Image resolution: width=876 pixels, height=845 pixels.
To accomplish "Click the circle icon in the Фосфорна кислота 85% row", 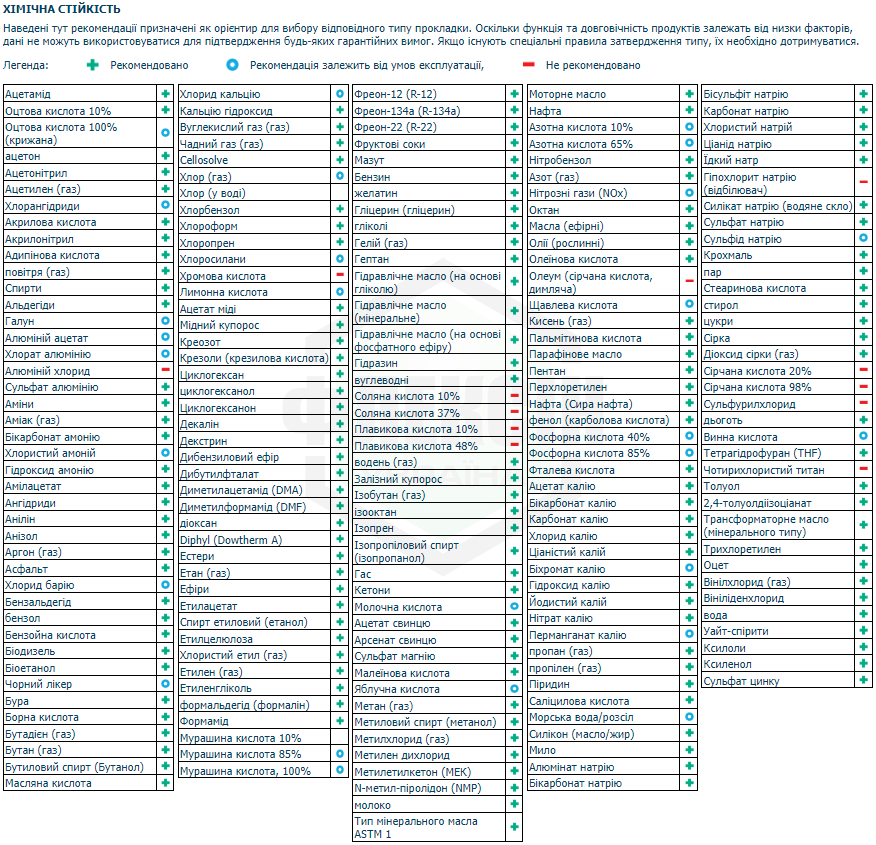I will point(689,452).
